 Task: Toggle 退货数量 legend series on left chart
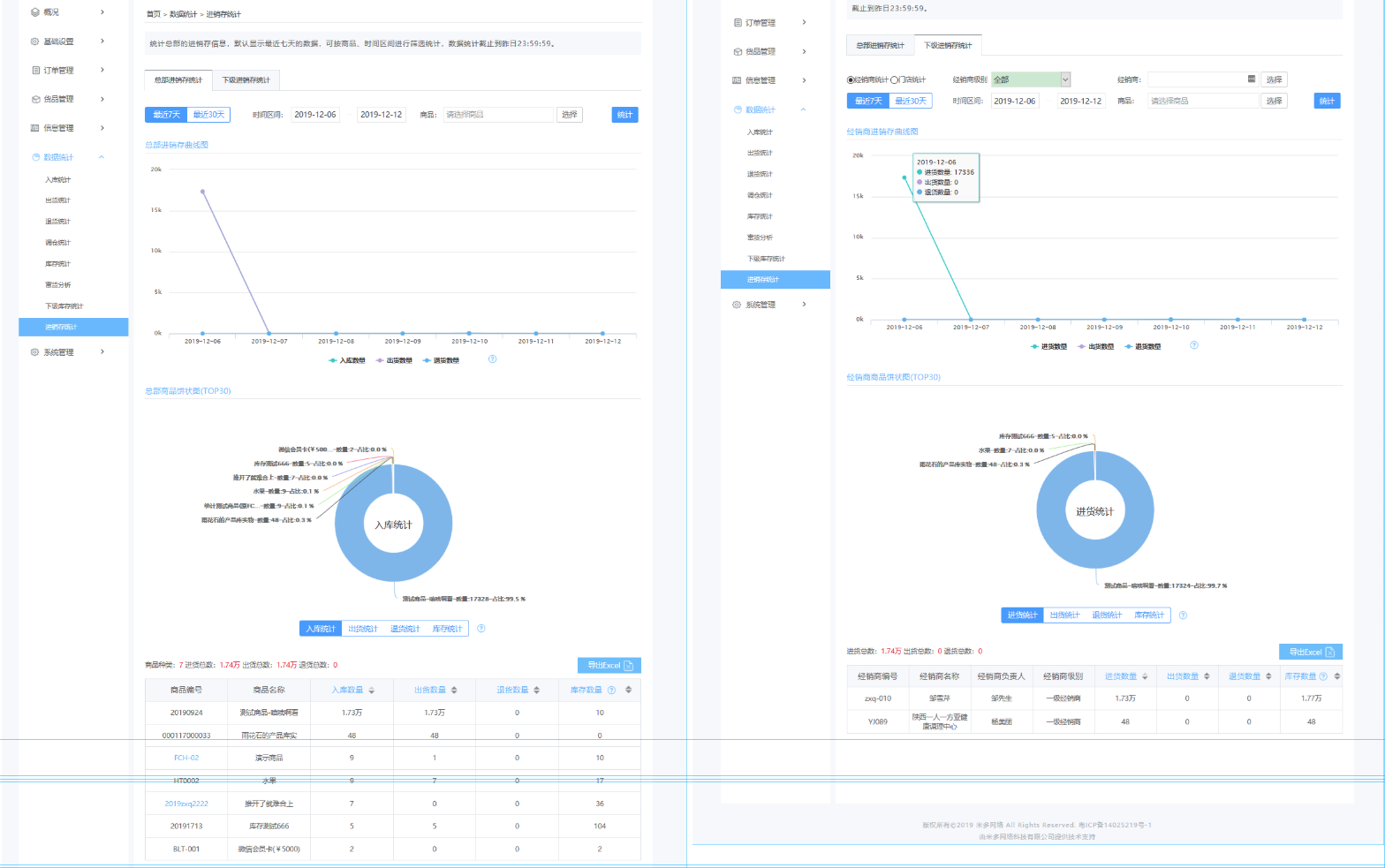tap(441, 360)
